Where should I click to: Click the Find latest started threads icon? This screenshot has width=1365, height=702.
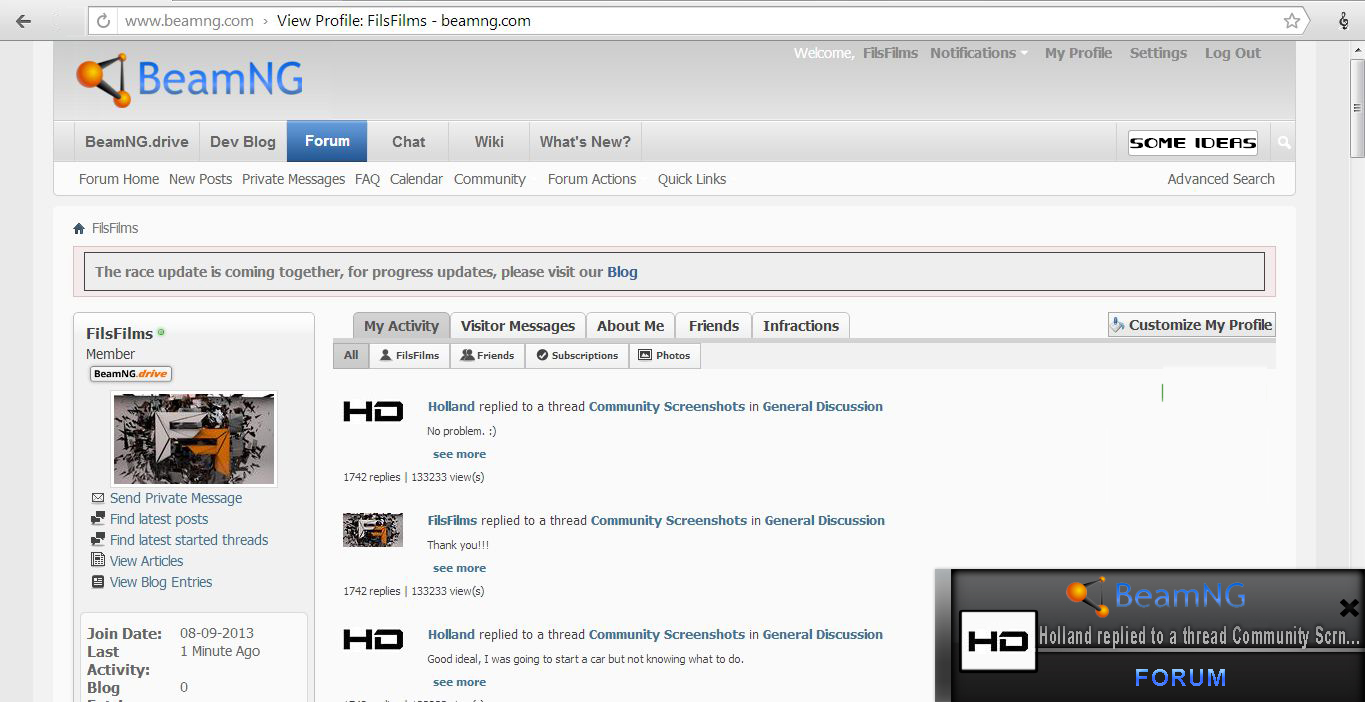98,540
